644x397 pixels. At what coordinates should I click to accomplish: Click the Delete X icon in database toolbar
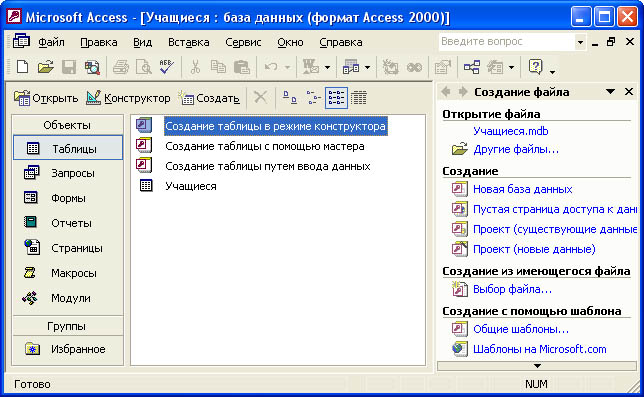click(x=260, y=98)
